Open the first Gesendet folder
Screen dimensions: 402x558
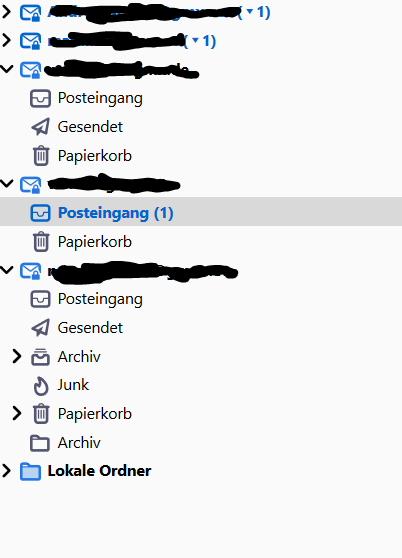coord(90,127)
